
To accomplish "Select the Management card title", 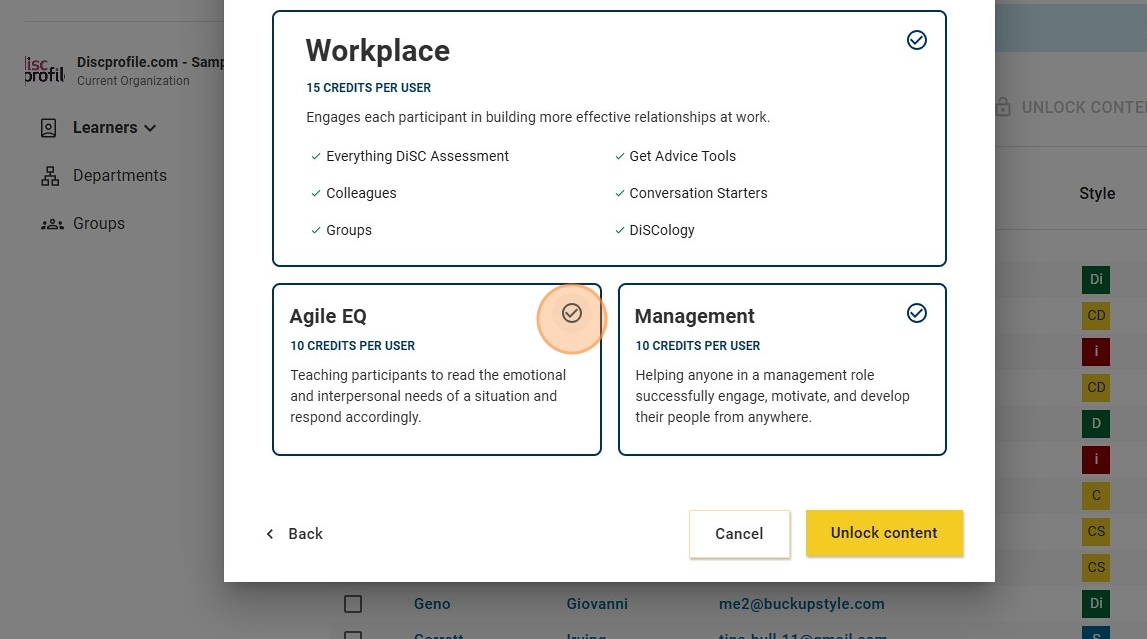I will [x=694, y=316].
